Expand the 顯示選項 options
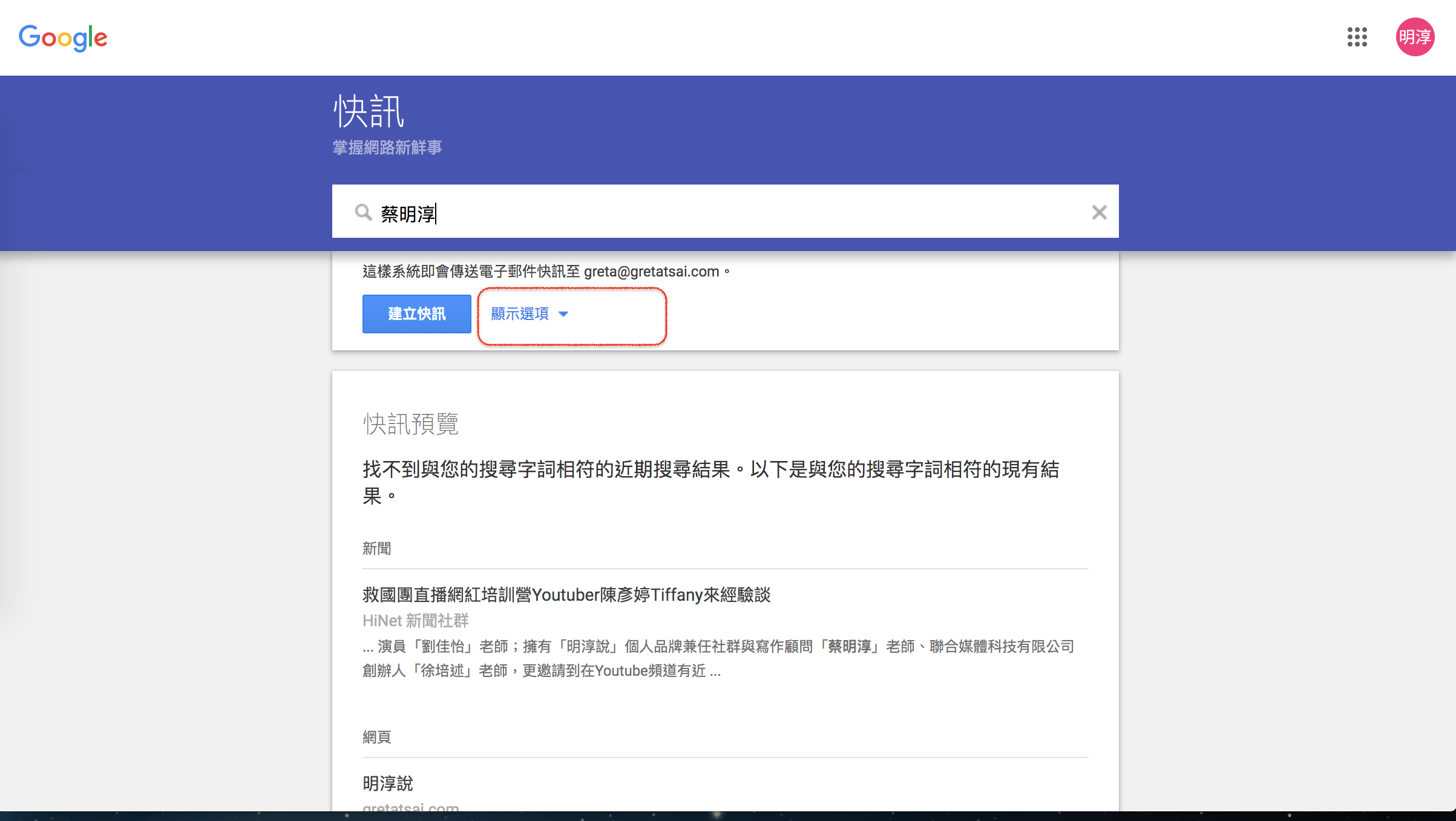Image resolution: width=1456 pixels, height=821 pixels. pos(520,313)
